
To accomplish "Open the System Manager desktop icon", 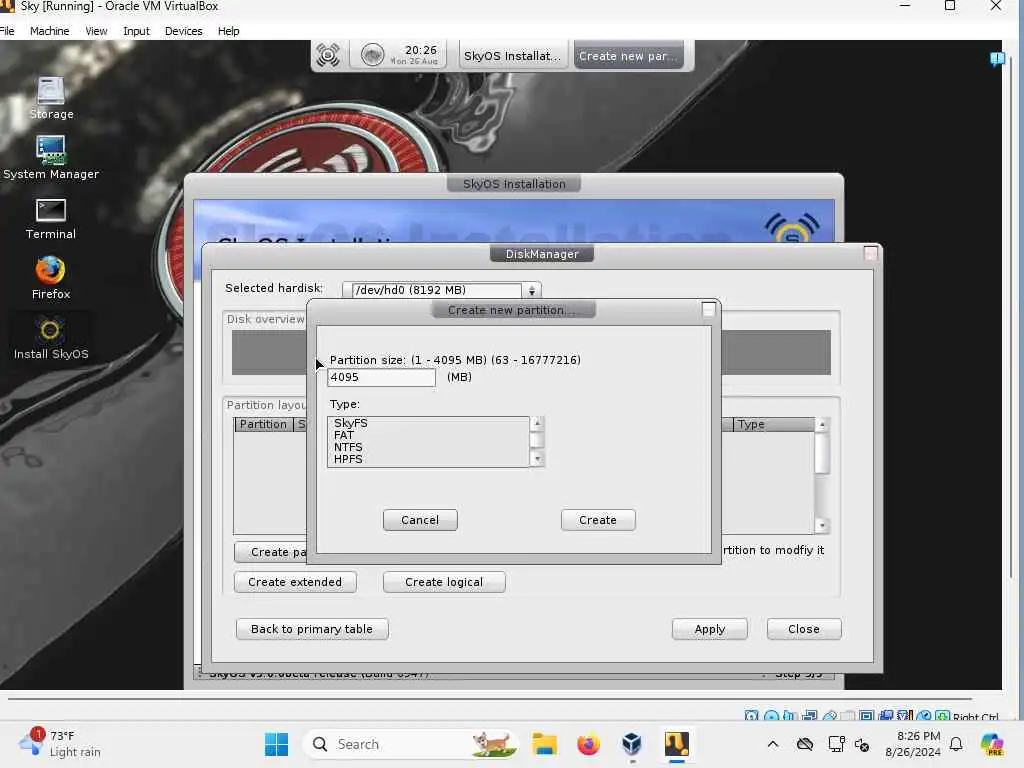I will 50,157.
